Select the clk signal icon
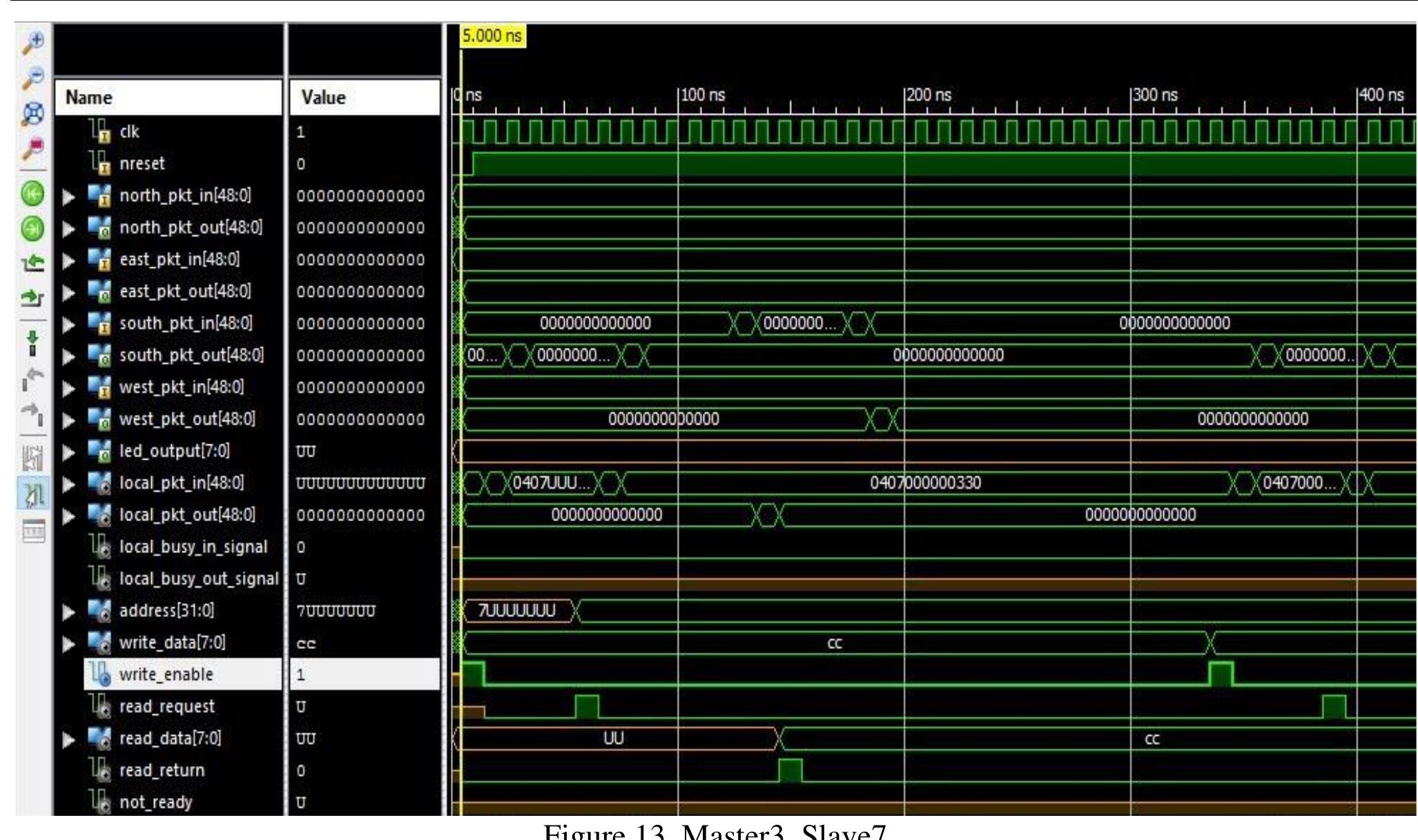1418x840 pixels. click(x=100, y=131)
